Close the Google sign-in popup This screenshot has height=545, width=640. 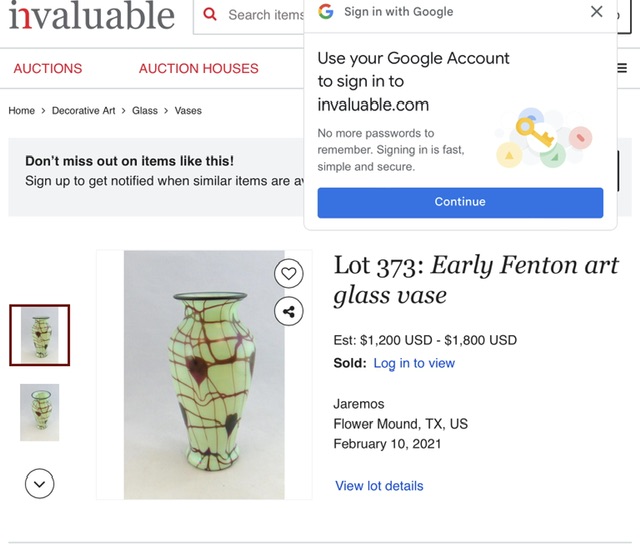597,12
